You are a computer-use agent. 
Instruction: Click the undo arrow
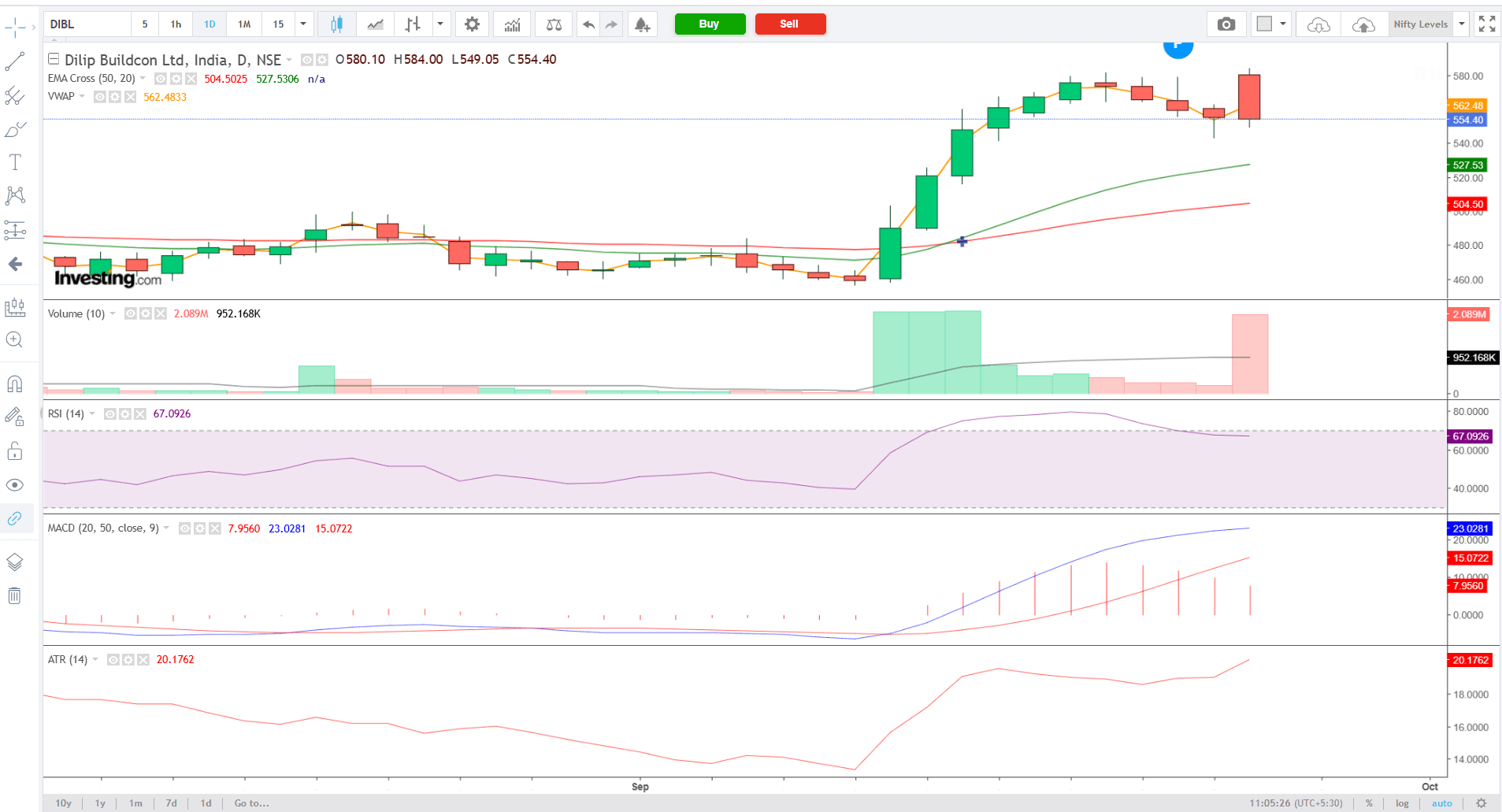(588, 24)
